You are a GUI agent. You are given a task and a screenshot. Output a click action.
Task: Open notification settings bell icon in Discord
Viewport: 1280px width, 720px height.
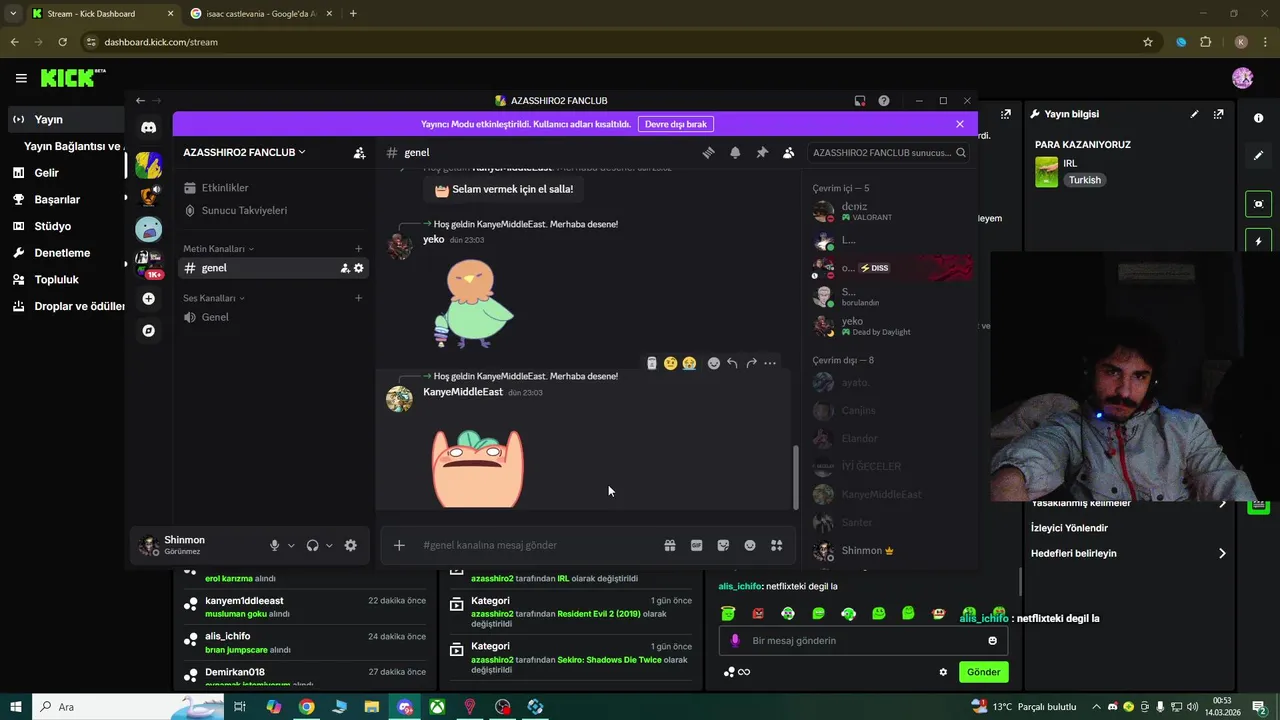click(x=735, y=153)
